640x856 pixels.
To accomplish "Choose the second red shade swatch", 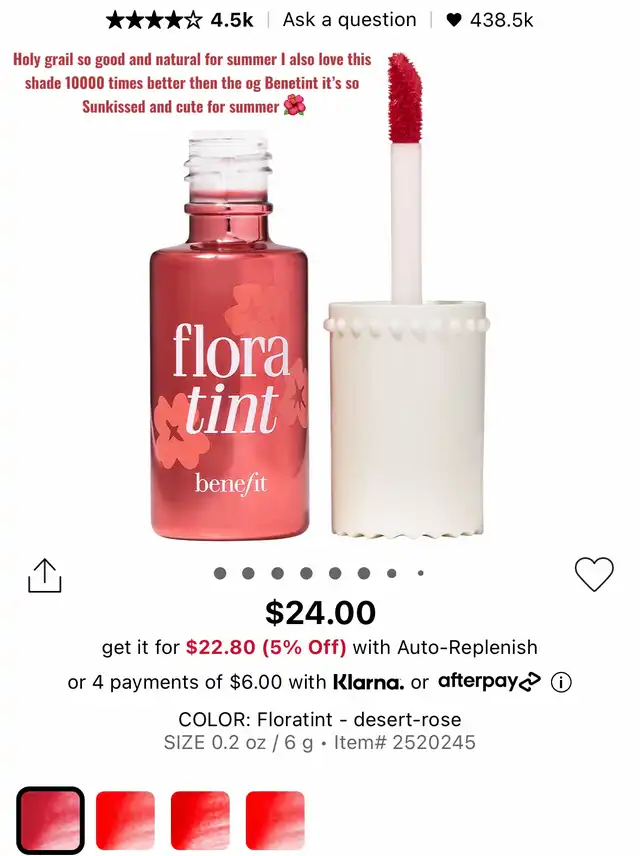I will tap(125, 820).
